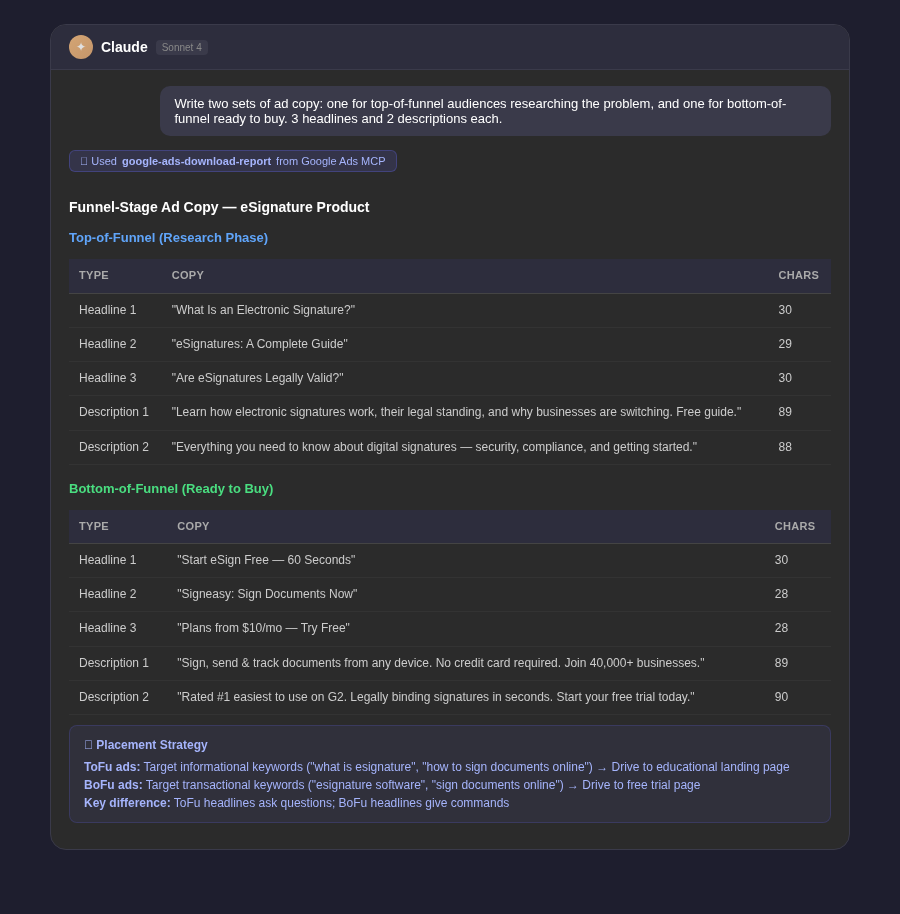Click the funnel-stage ad copy main title
Image resolution: width=900 pixels, height=914 pixels.
coord(219,207)
